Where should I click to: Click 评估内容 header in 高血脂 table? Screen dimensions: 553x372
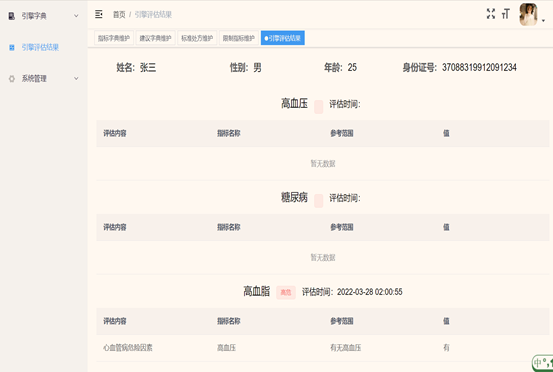(115, 321)
